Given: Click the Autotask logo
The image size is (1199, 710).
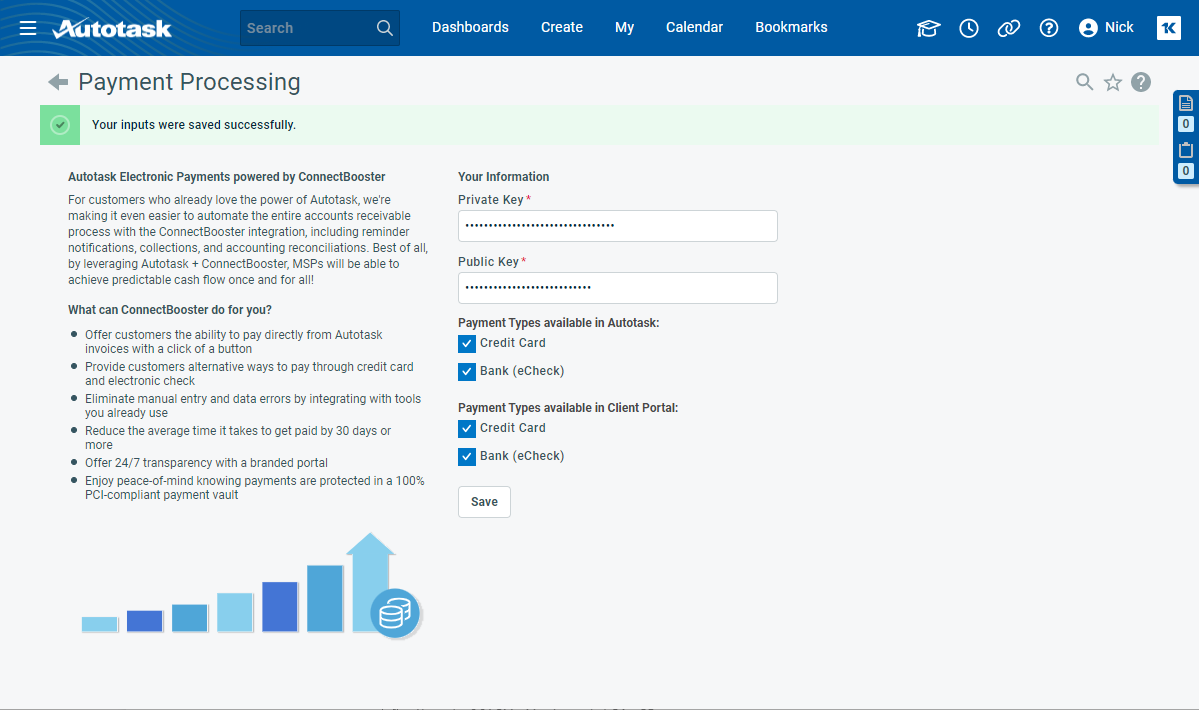Looking at the screenshot, I should tap(112, 28).
